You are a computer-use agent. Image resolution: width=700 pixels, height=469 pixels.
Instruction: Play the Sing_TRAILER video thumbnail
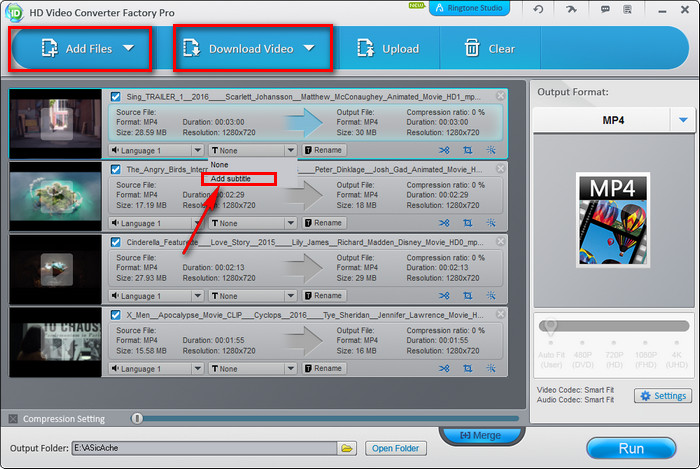[56, 124]
